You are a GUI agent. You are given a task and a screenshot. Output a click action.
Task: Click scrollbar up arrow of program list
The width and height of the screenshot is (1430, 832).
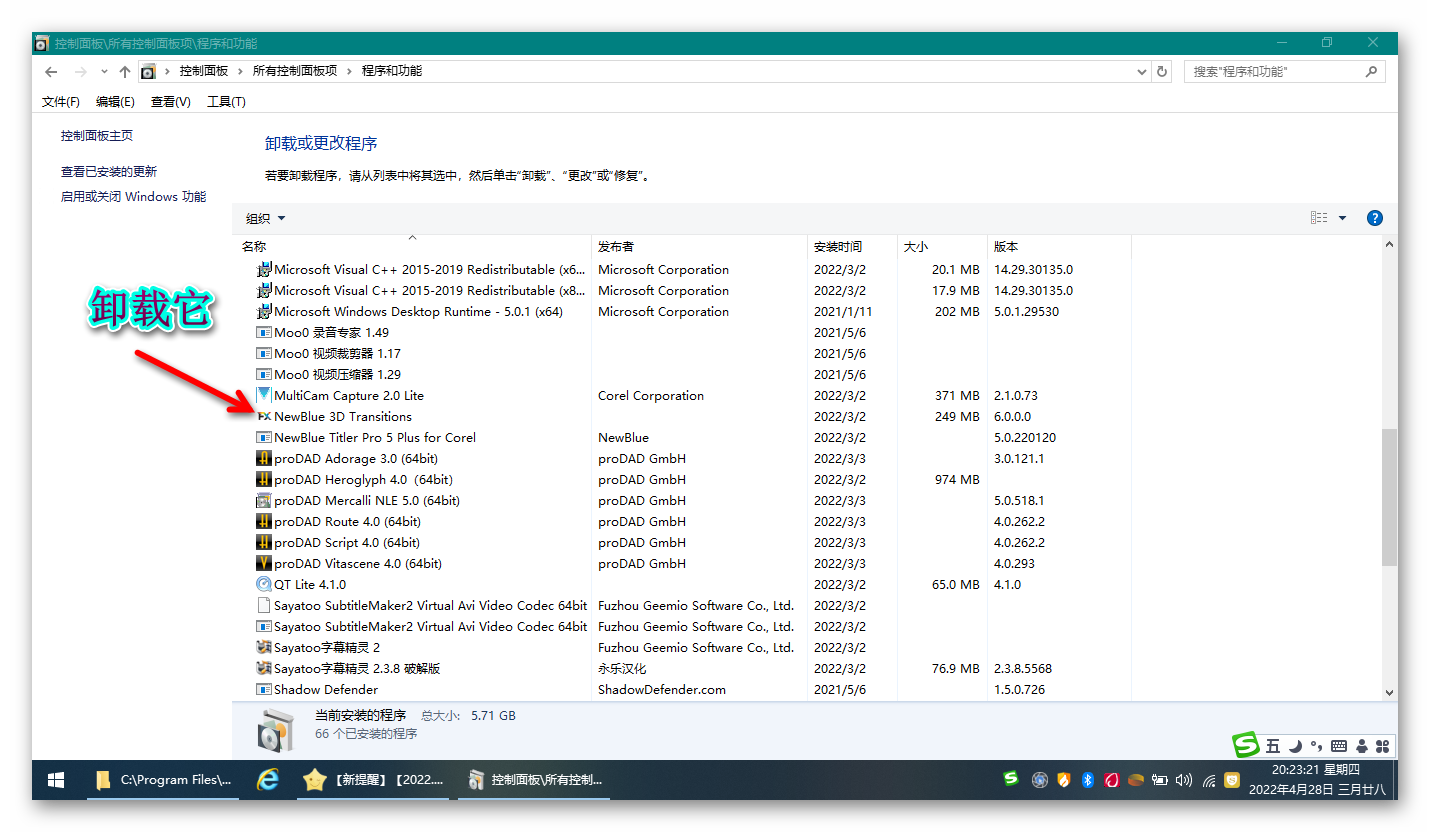point(1389,244)
